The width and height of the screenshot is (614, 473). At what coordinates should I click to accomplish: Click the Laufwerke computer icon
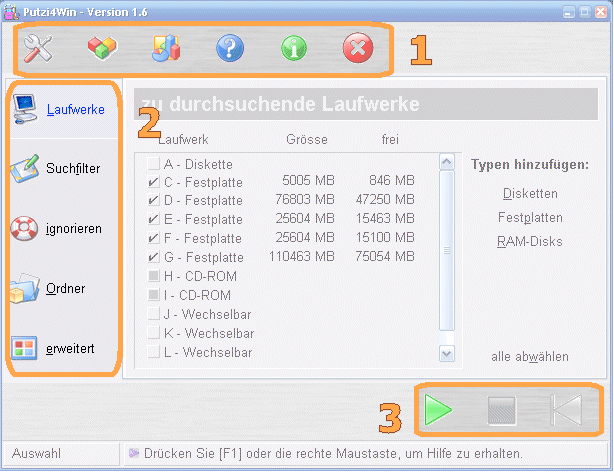25,109
